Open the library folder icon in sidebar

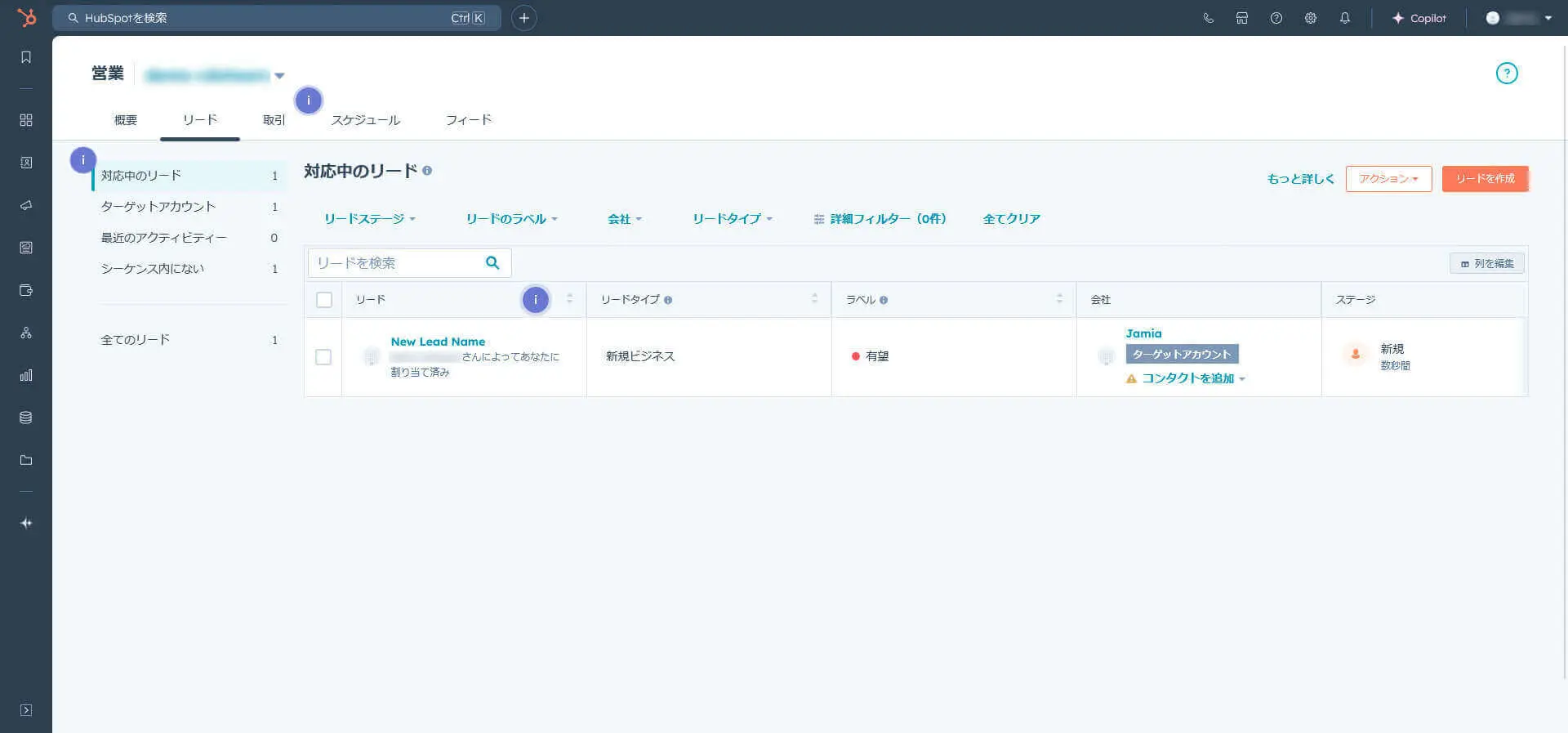(26, 460)
